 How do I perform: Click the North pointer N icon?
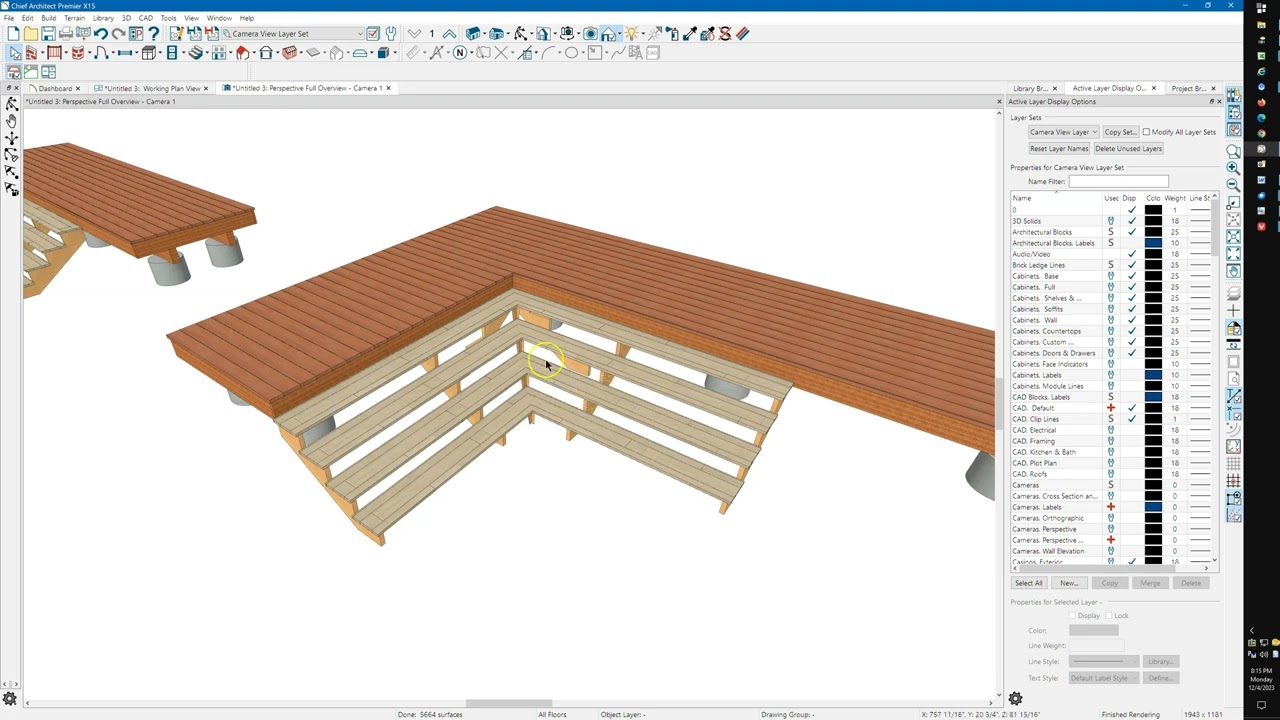459,52
